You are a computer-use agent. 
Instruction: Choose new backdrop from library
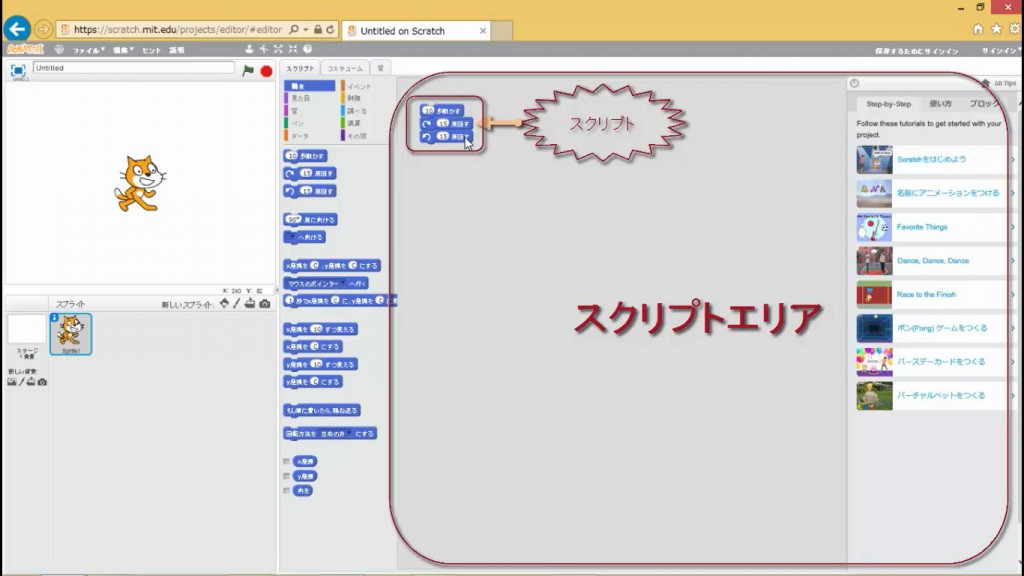[x=12, y=382]
